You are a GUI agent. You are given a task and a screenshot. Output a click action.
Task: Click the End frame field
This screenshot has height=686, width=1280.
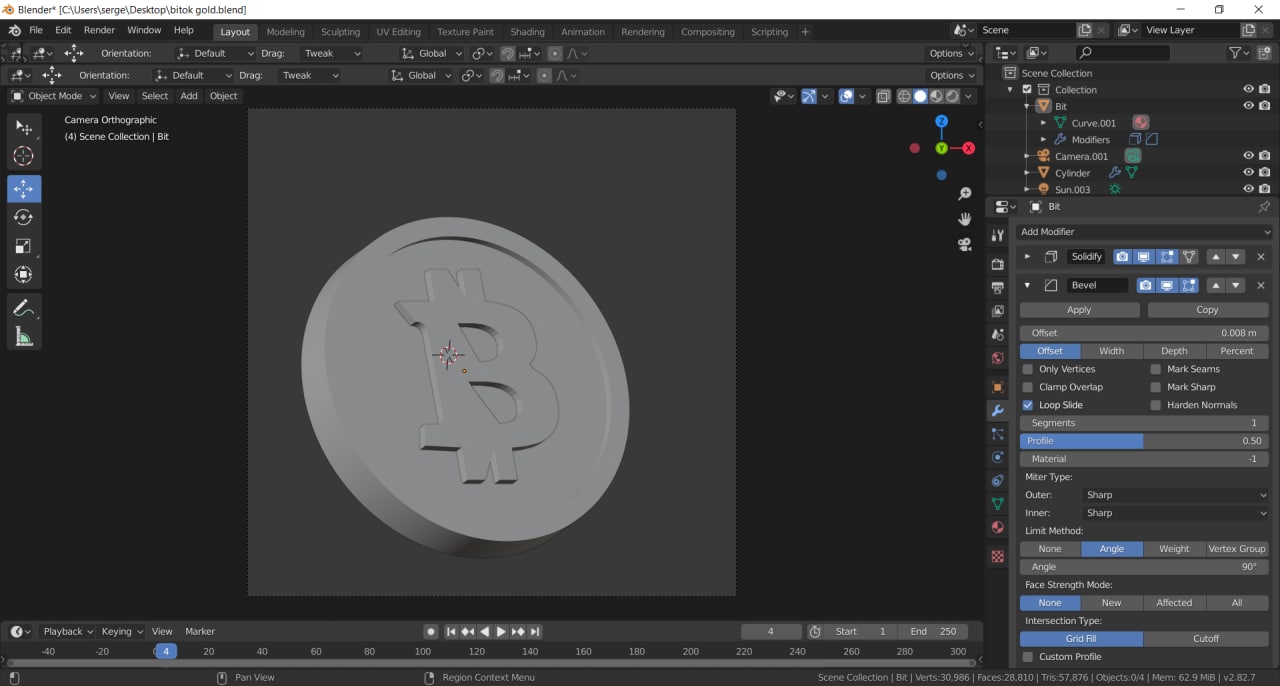[933, 631]
